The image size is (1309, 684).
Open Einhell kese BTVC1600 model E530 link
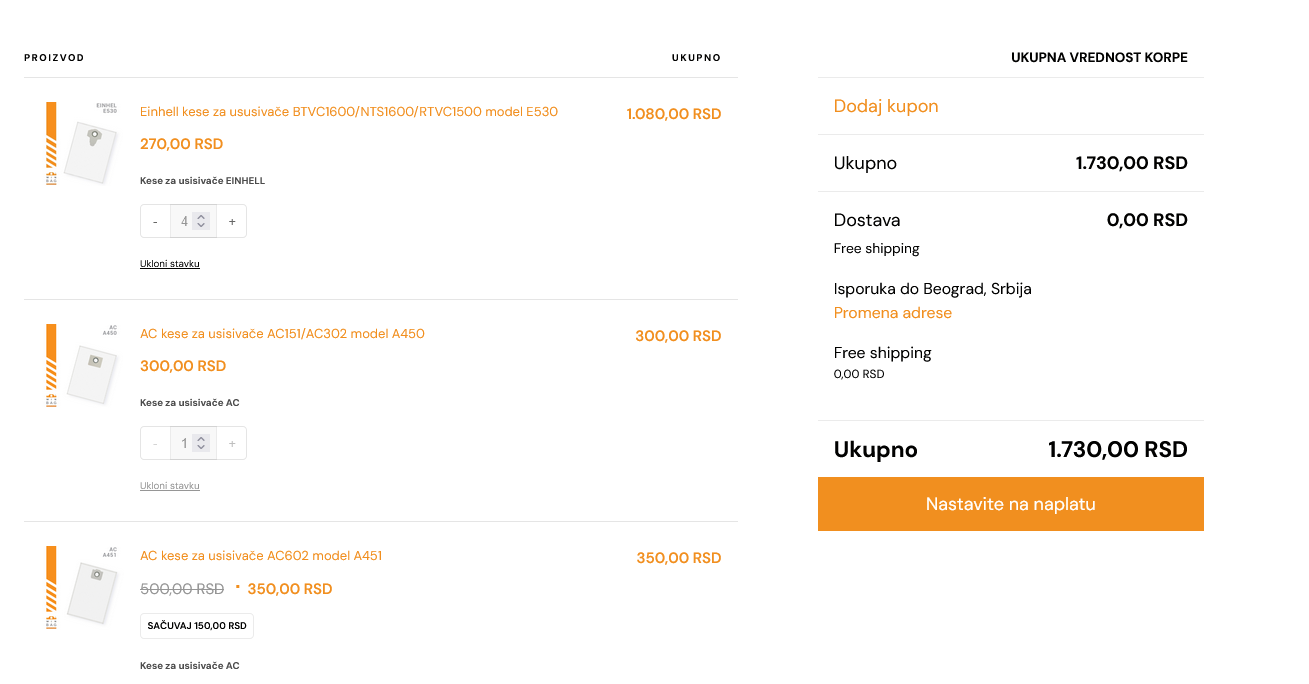(x=349, y=112)
